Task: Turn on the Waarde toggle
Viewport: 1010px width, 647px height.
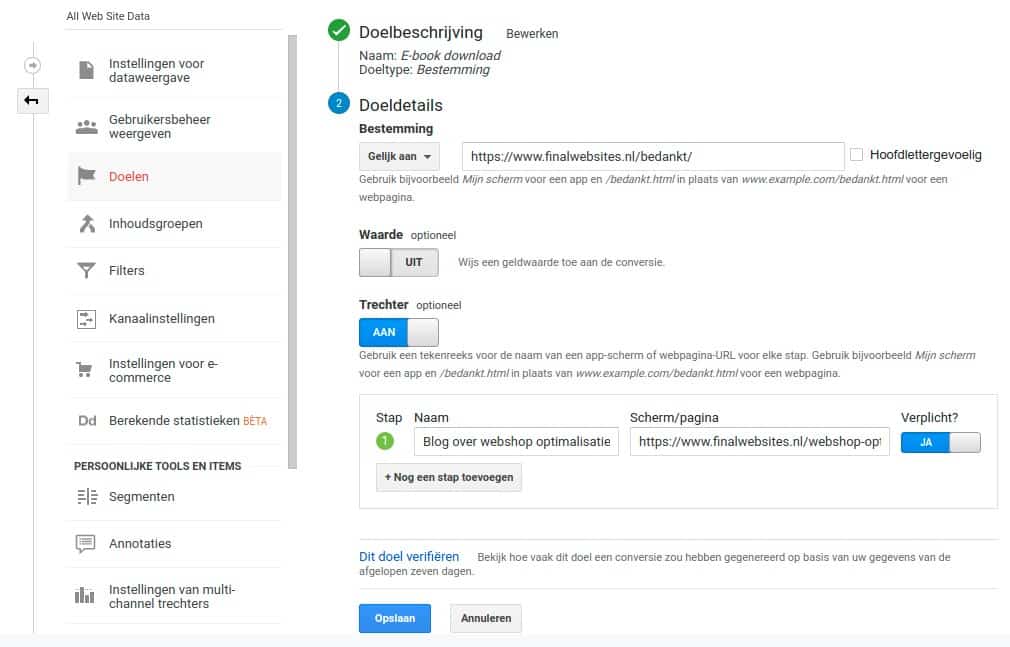Action: (x=398, y=262)
